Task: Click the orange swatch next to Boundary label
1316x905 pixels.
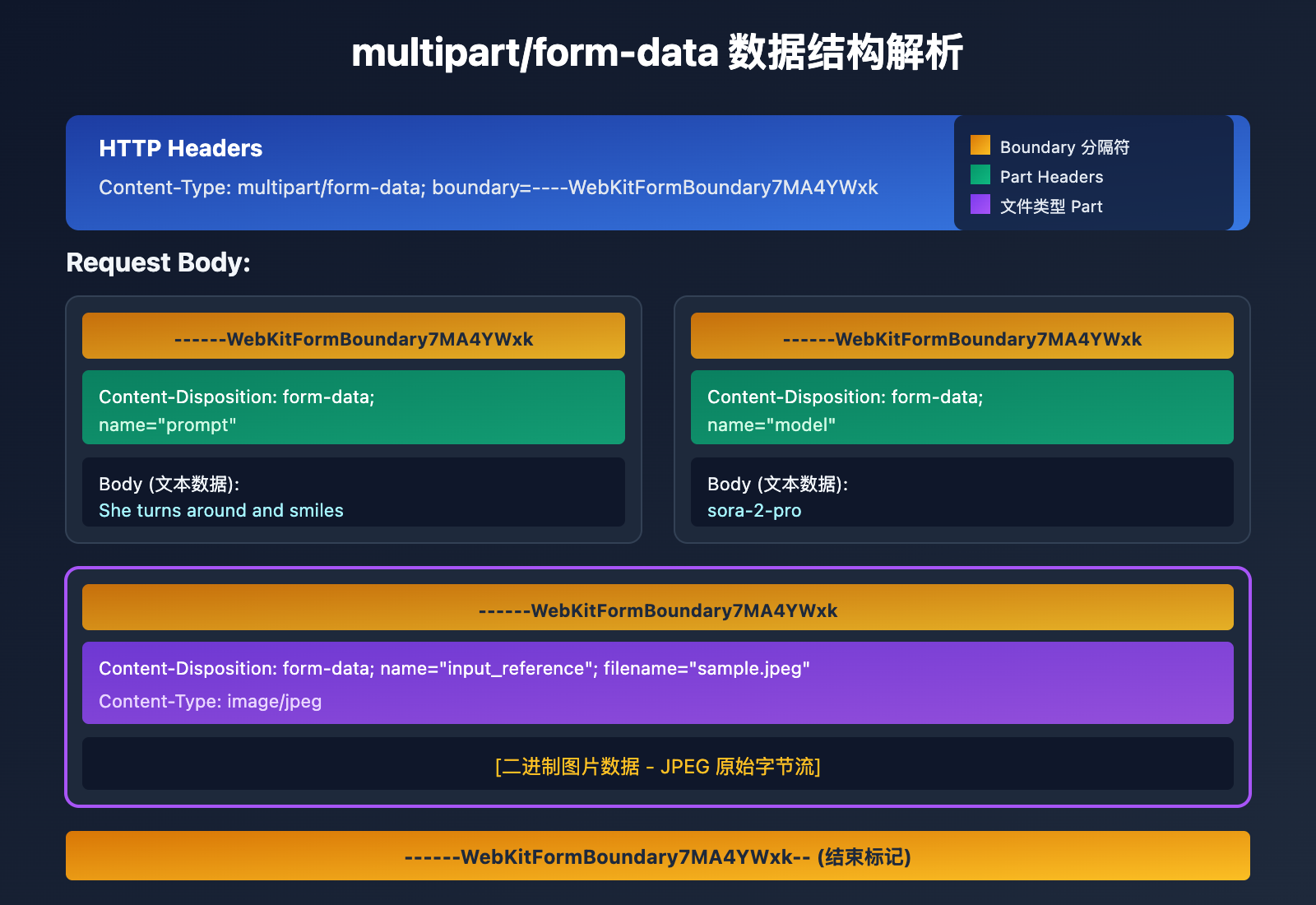Action: (x=979, y=145)
